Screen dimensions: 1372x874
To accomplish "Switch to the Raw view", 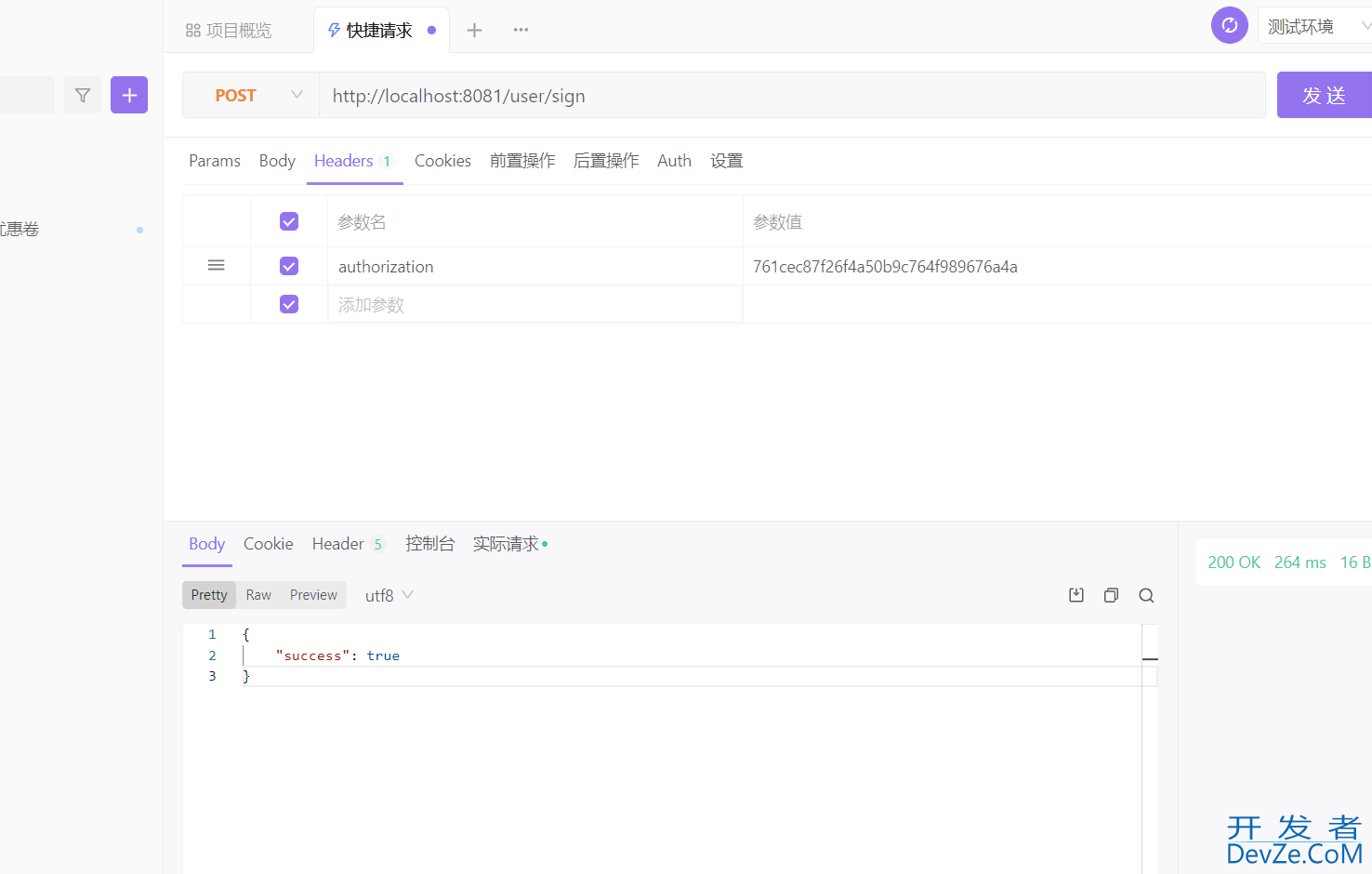I will pyautogui.click(x=258, y=595).
